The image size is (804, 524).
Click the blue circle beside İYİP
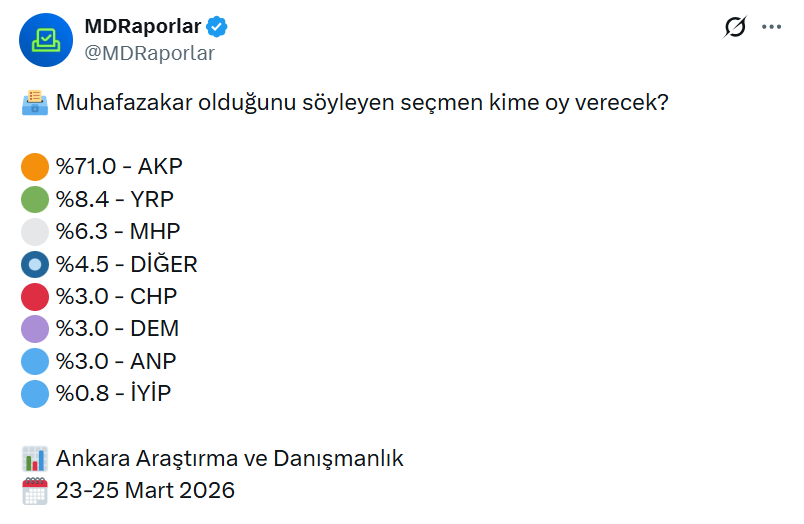pos(35,394)
